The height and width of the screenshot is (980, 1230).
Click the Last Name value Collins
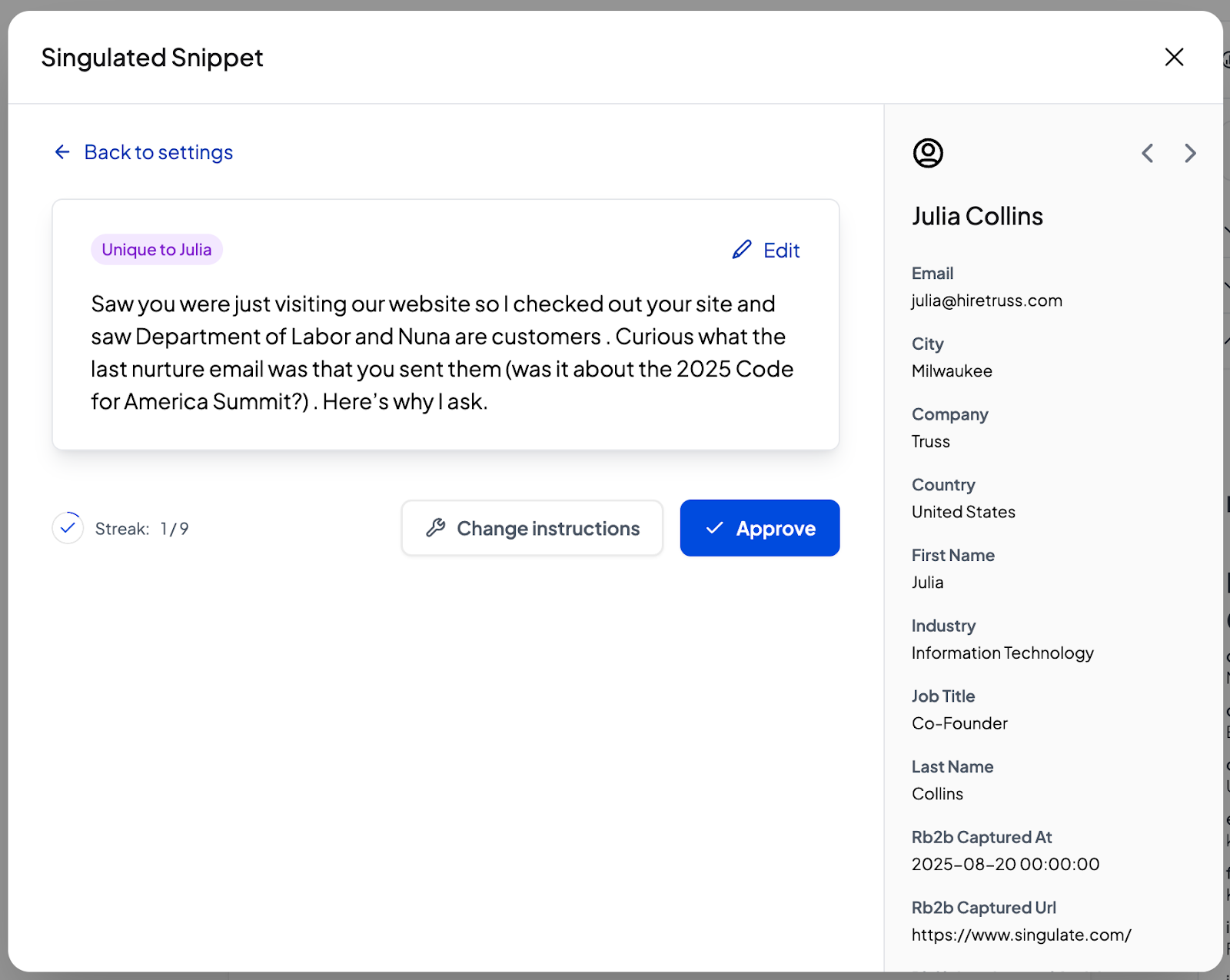point(937,794)
